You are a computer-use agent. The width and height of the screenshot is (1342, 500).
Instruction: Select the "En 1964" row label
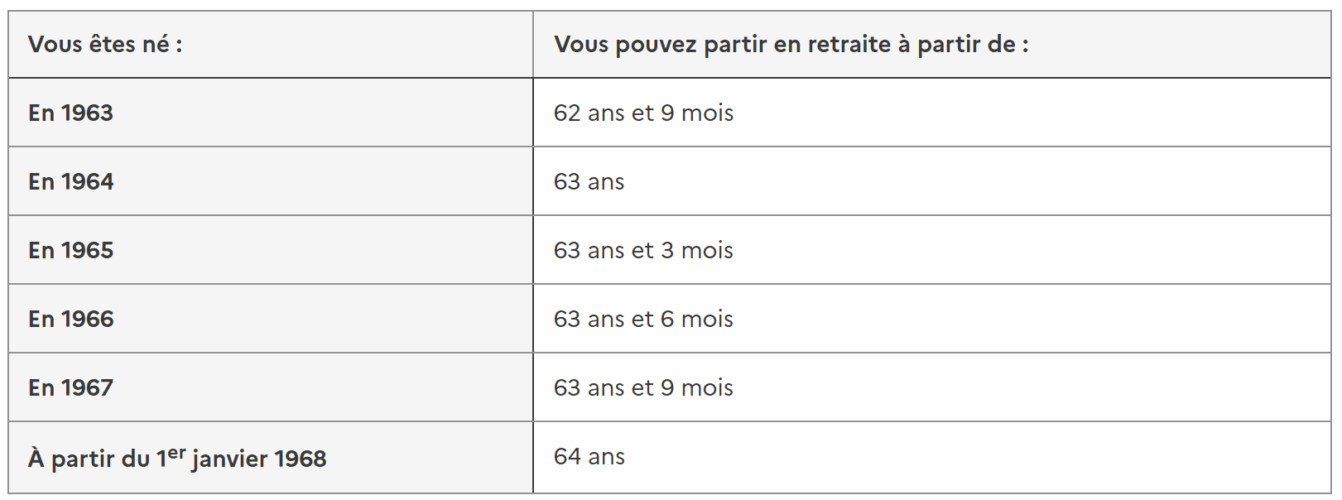point(69,182)
